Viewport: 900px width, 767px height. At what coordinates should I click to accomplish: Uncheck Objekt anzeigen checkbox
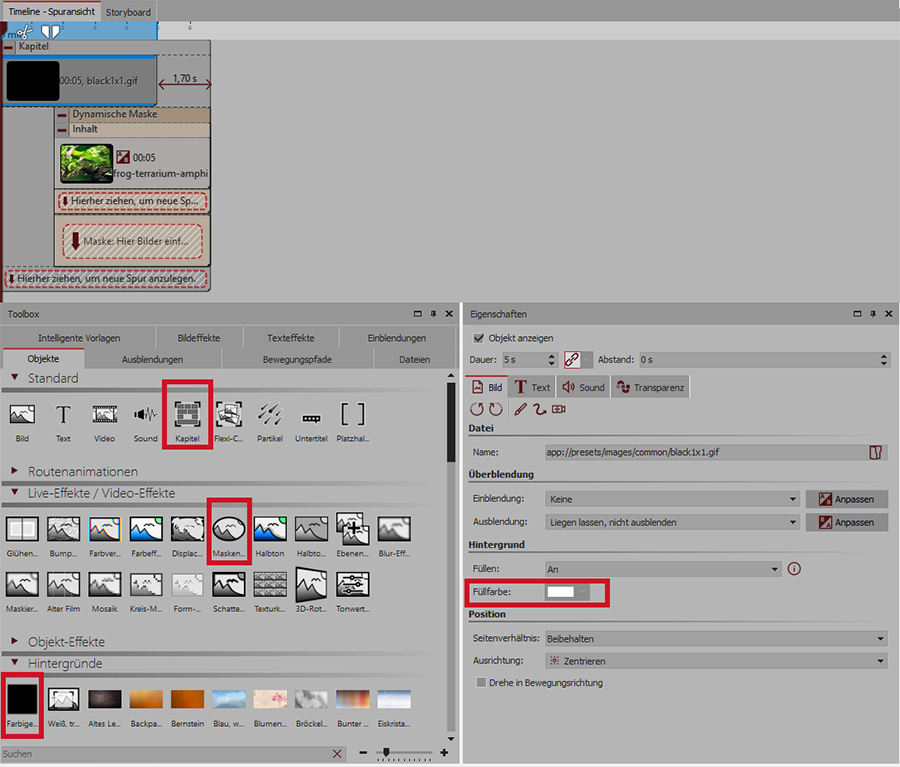coord(479,338)
